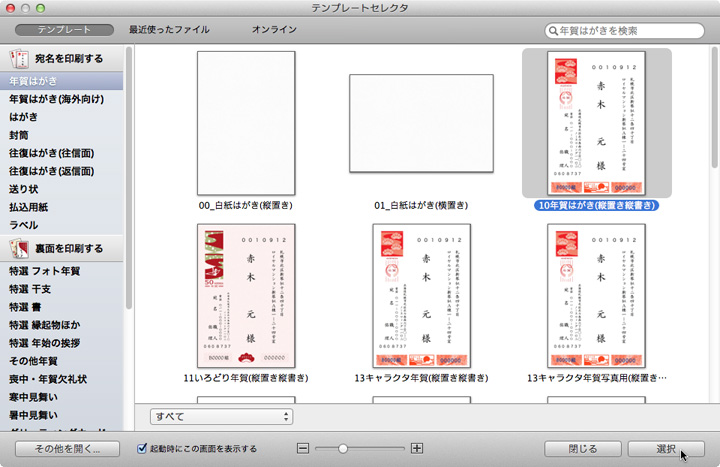The image size is (720, 467).
Task: Open the すべて filter dropdown
Action: [x=221, y=415]
